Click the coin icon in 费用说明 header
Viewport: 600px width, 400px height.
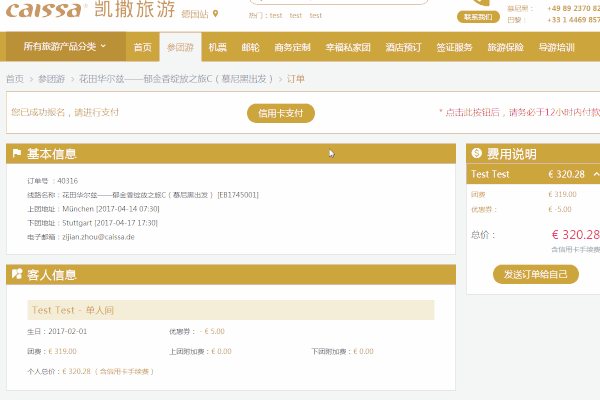[476, 154]
